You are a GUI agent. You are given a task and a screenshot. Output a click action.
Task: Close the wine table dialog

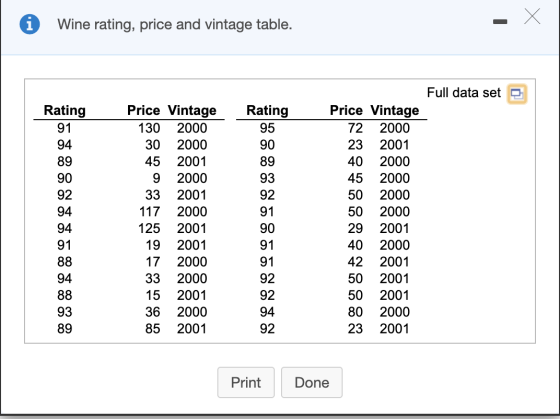point(532,16)
